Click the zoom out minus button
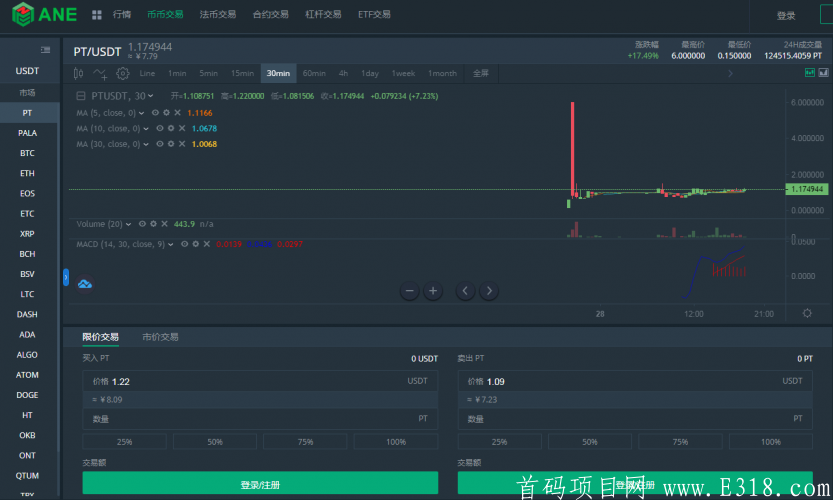833x500 pixels. pyautogui.click(x=409, y=291)
